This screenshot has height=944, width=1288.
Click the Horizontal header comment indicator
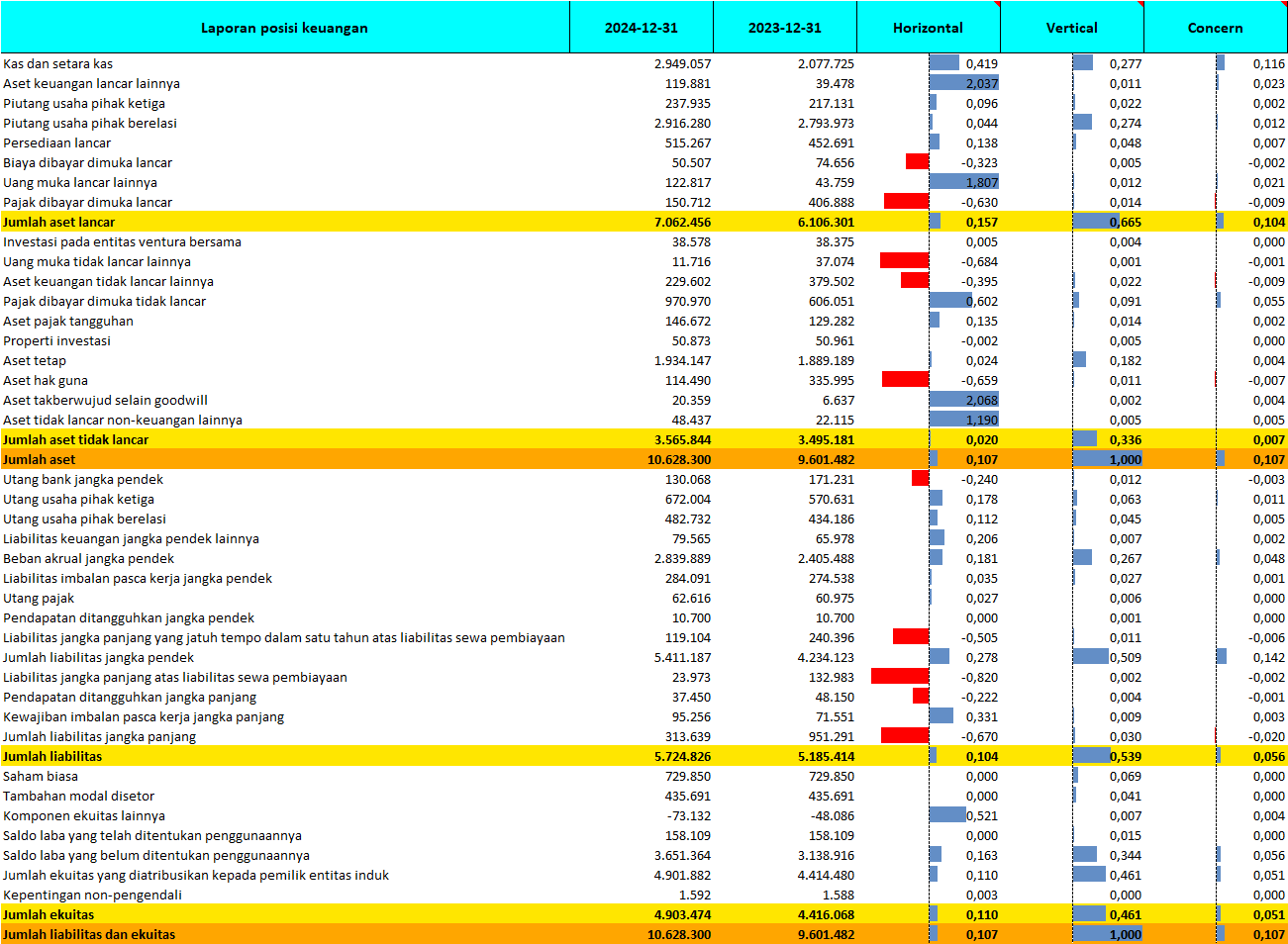click(996, 5)
